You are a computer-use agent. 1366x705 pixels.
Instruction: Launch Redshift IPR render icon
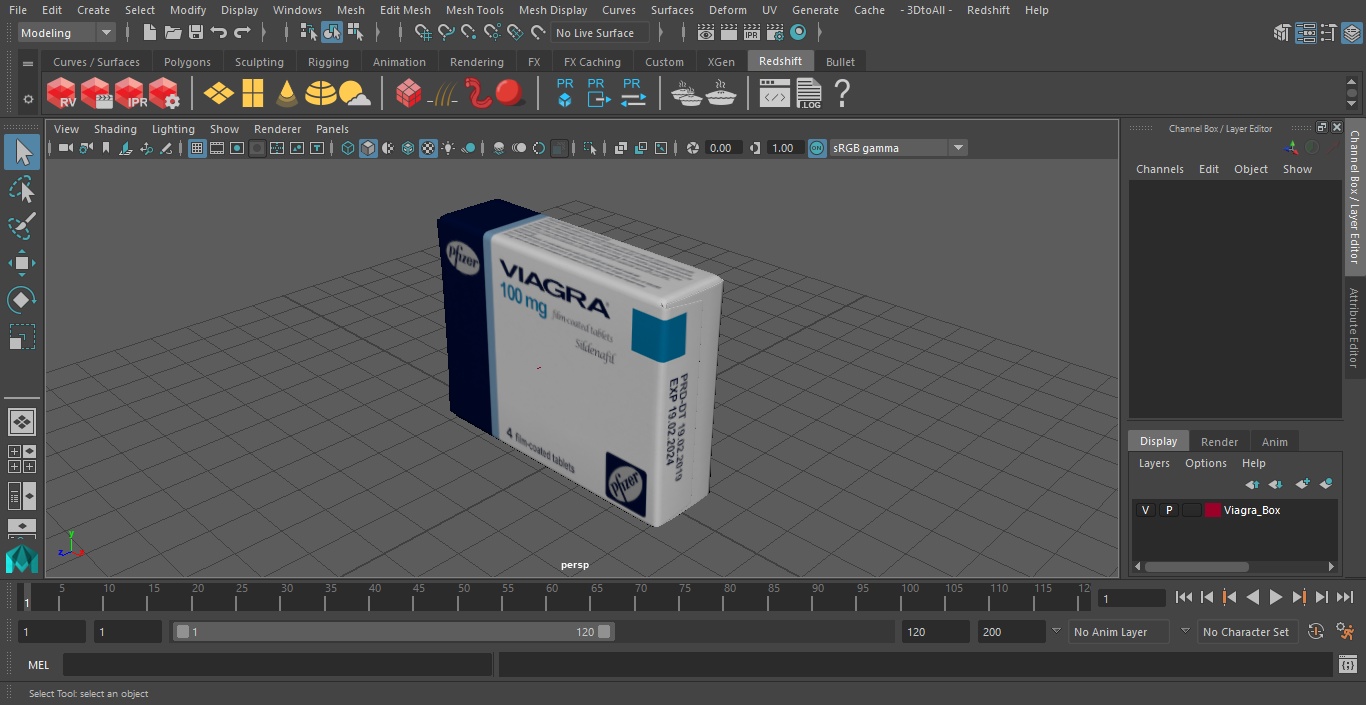[x=131, y=94]
